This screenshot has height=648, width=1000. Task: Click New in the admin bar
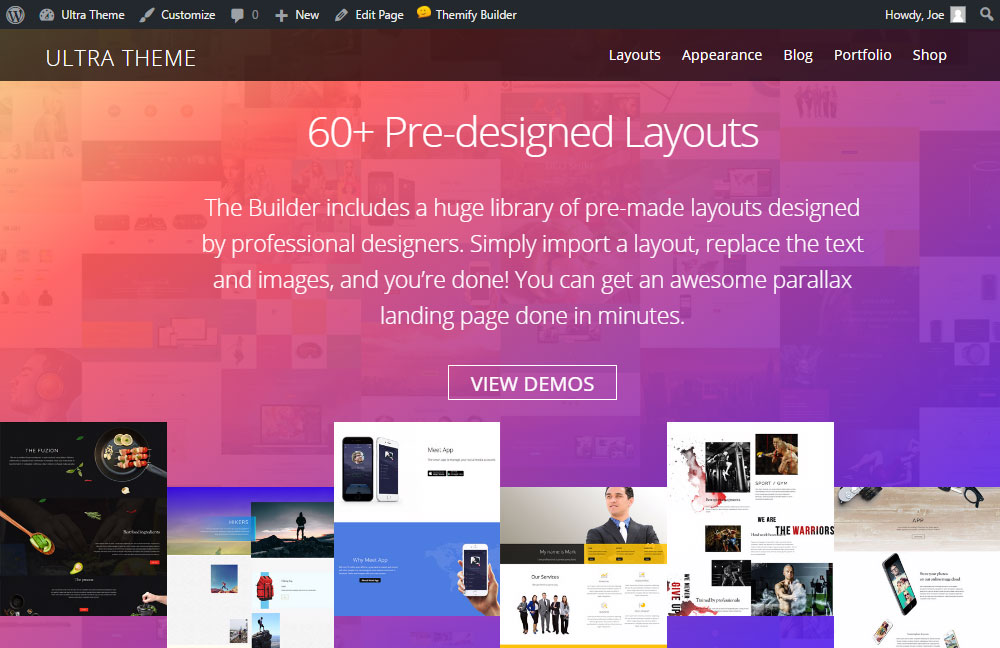pos(307,15)
